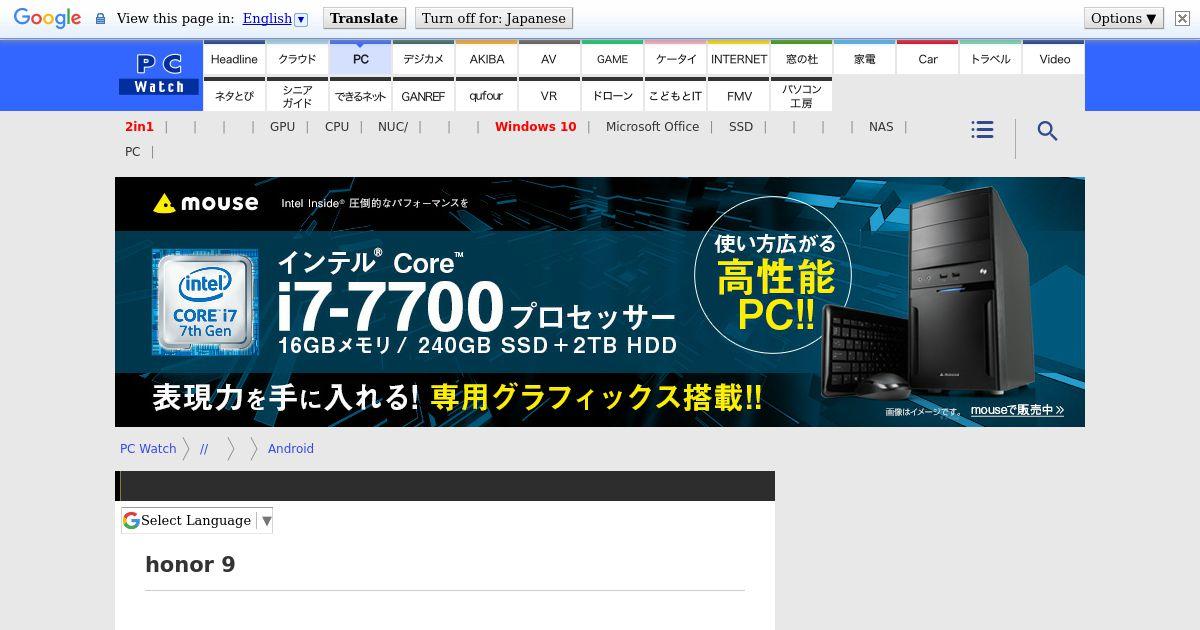Open the トラベル tab
Viewport: 1200px width, 630px height.
point(990,58)
